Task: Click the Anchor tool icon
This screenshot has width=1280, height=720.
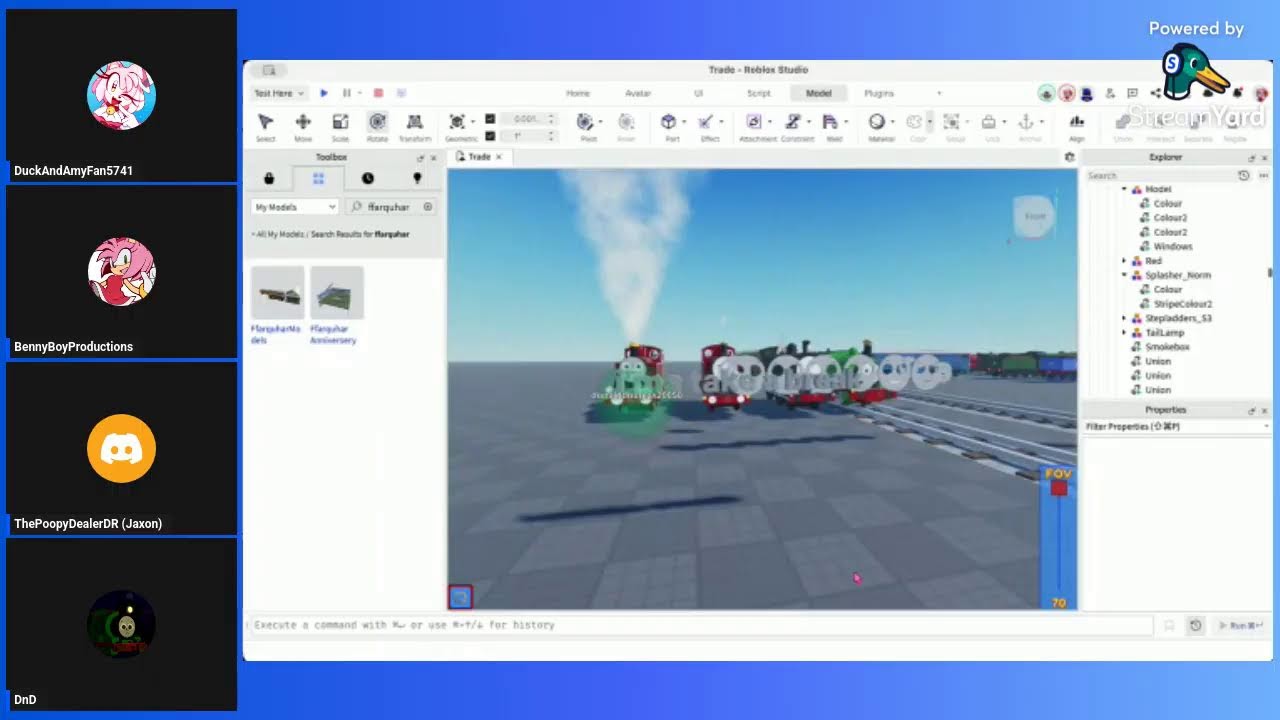Action: 1025,122
